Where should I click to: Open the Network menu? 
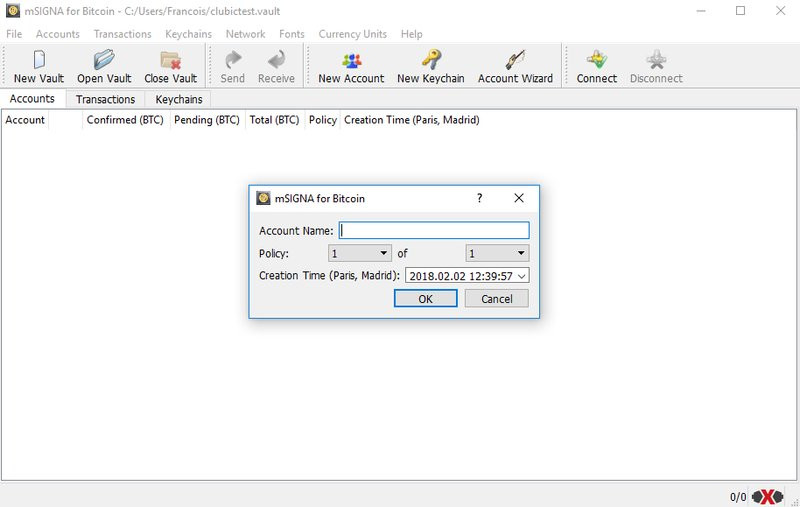pyautogui.click(x=245, y=34)
